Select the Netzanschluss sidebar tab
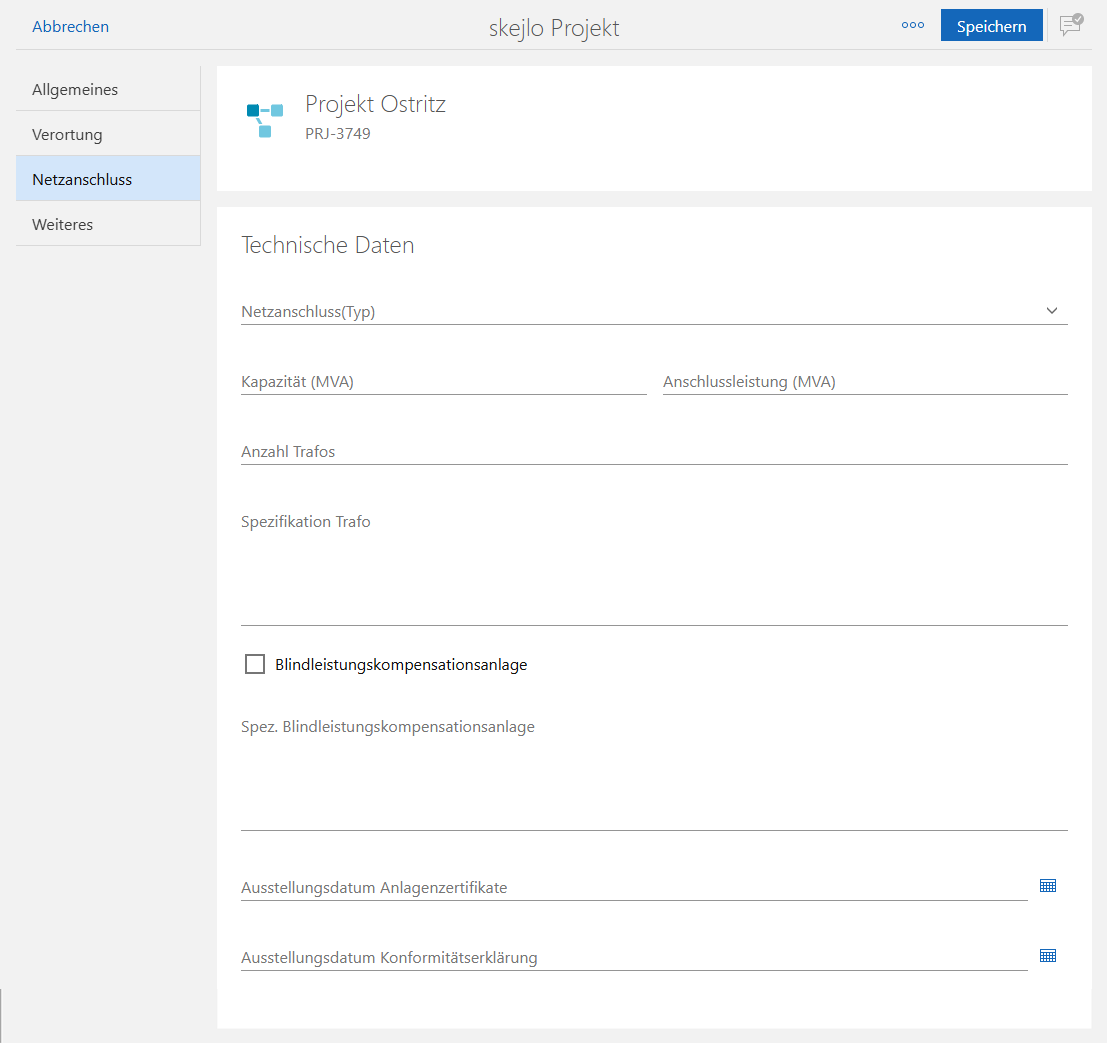This screenshot has height=1043, width=1107. 108,180
